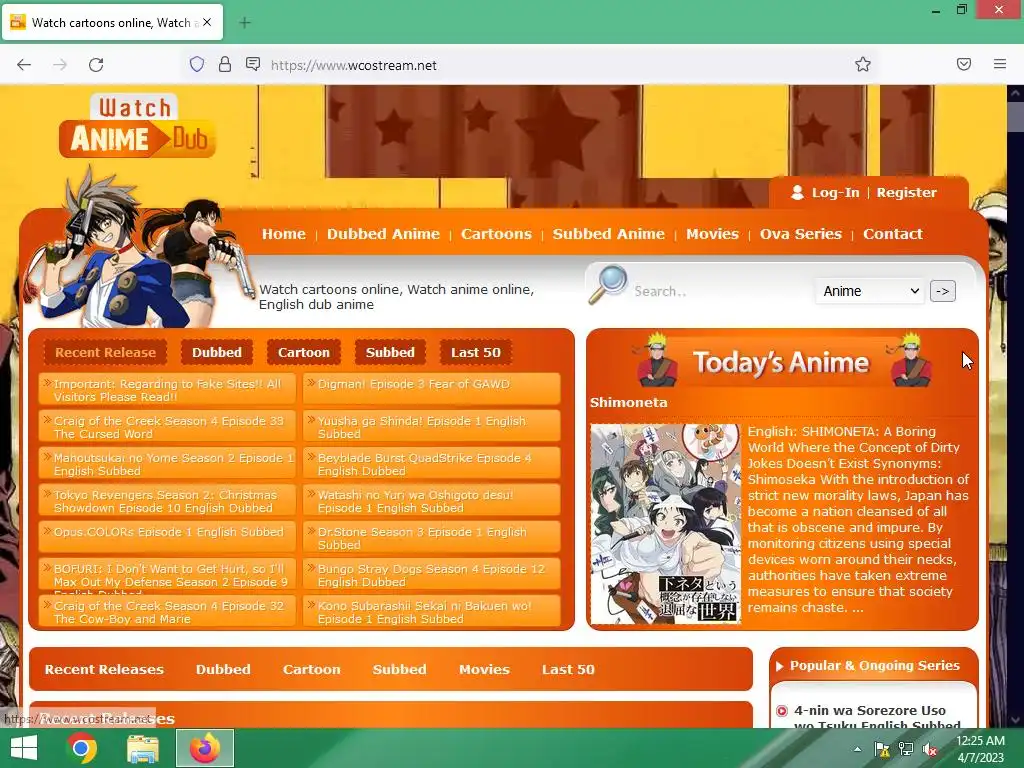The width and height of the screenshot is (1024, 768).
Task: Open Movies in top navigation
Action: pos(712,234)
